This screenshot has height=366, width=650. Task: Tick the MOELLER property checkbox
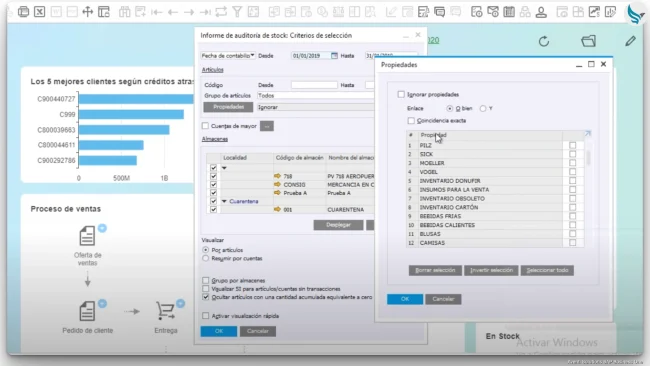pos(572,163)
